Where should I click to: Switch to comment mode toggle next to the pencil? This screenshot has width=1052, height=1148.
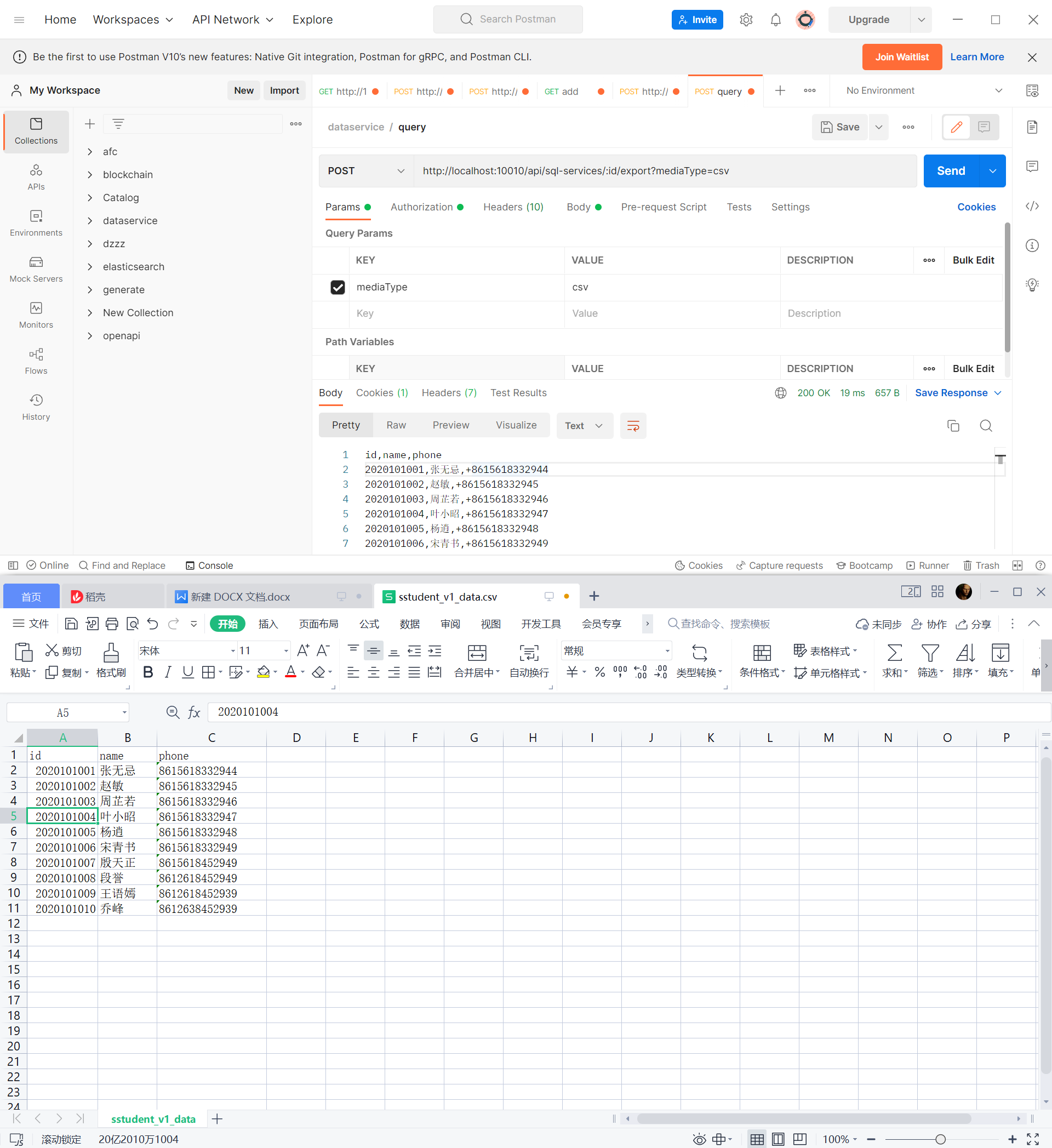[x=984, y=127]
